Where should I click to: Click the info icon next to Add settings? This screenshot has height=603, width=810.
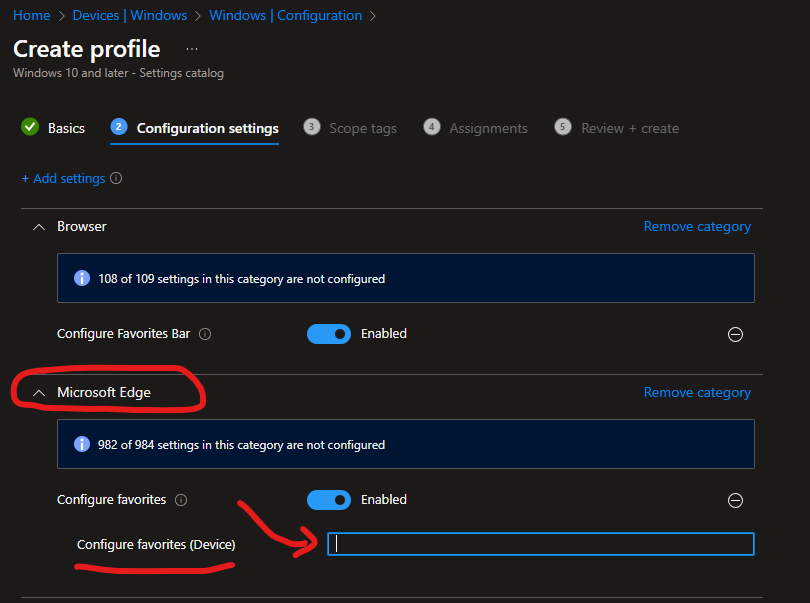pyautogui.click(x=116, y=179)
